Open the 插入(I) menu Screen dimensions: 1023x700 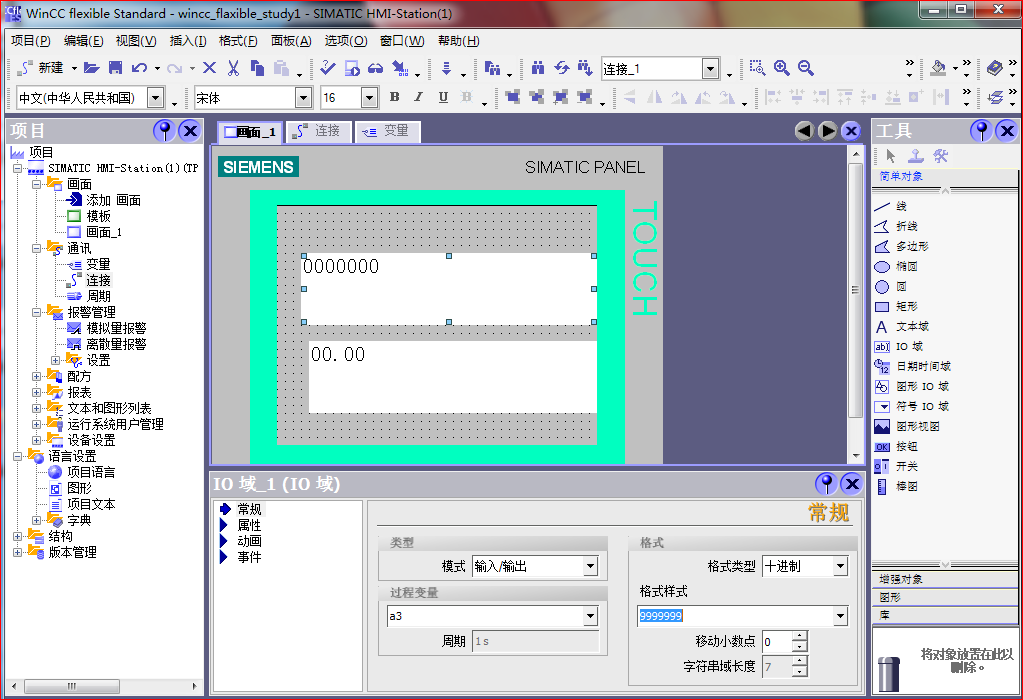click(188, 41)
